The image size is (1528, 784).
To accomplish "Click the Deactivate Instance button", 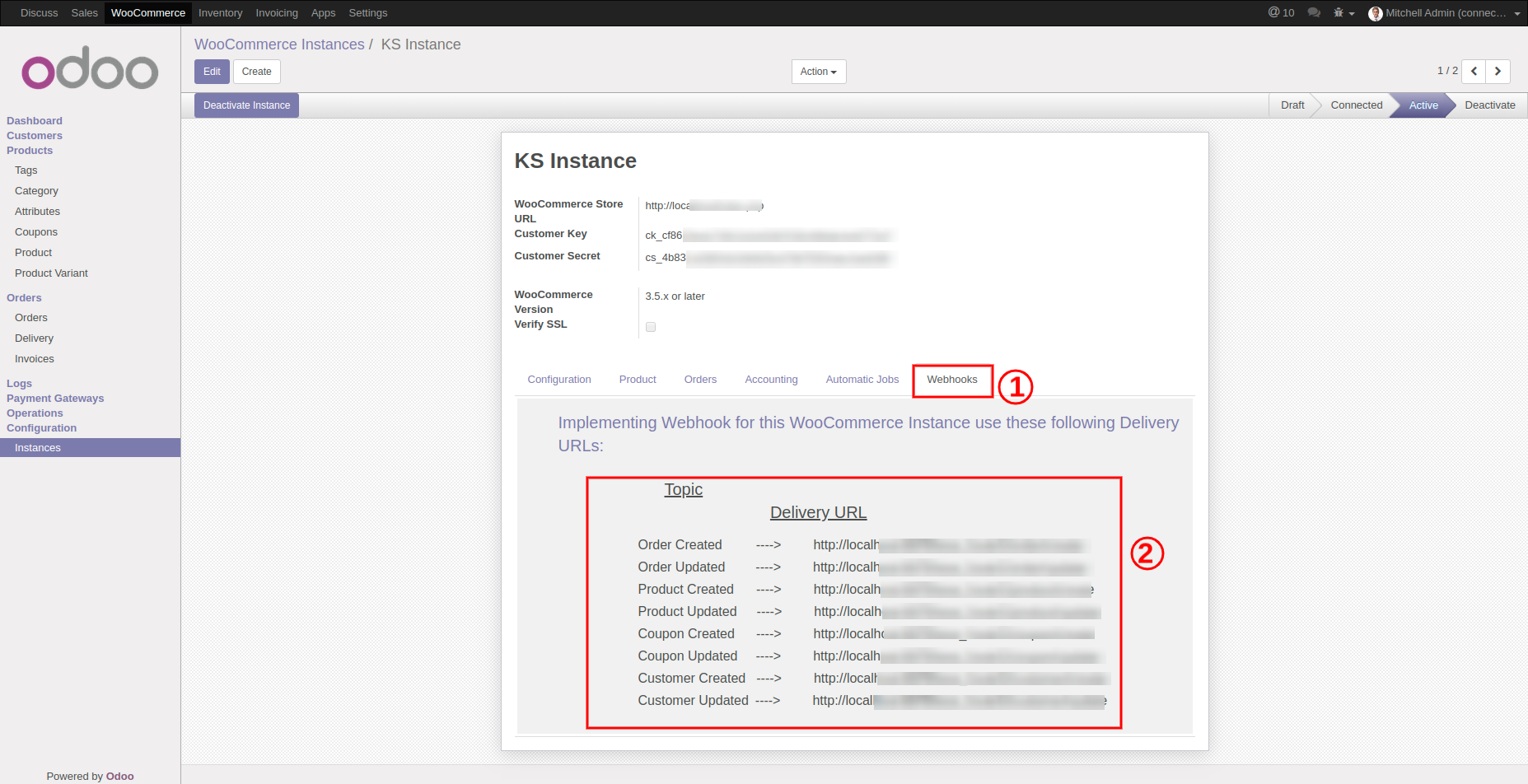I will click(x=246, y=105).
